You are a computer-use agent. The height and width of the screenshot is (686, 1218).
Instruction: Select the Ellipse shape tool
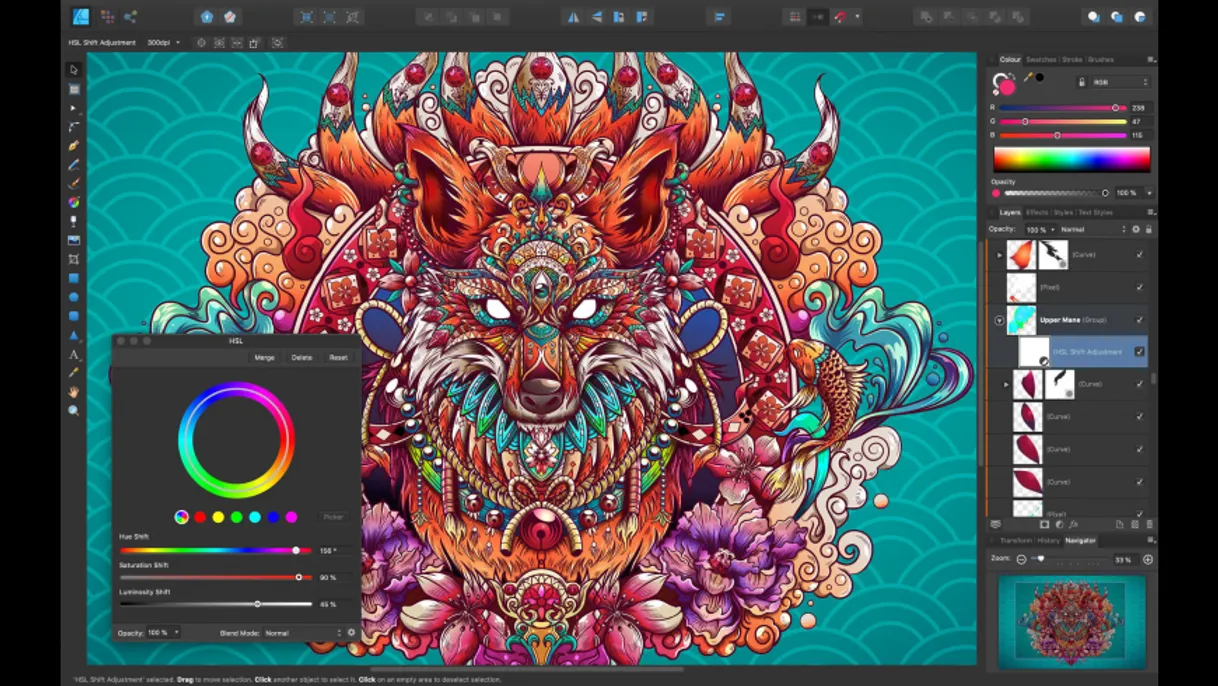74,297
